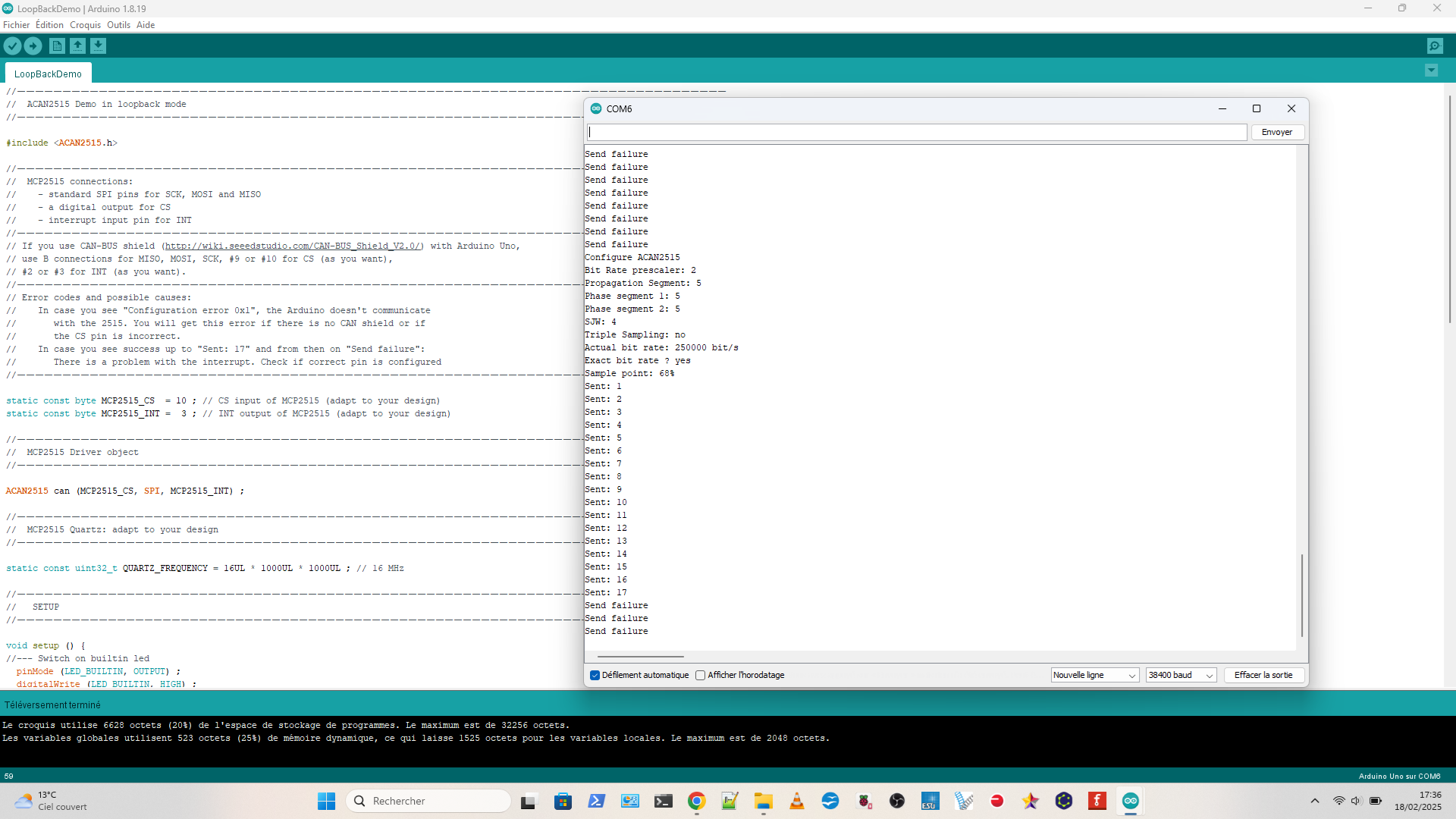The width and height of the screenshot is (1456, 819).
Task: Open the tab options dropdown arrow
Action: click(1432, 71)
